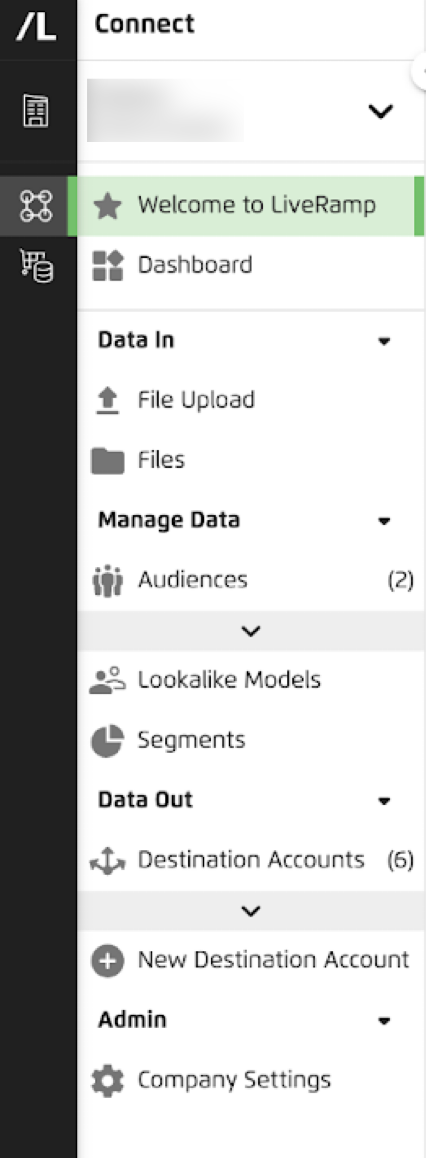Image resolution: width=426 pixels, height=1158 pixels.
Task: Click the Destination Accounts anchor icon
Action: 108,861
